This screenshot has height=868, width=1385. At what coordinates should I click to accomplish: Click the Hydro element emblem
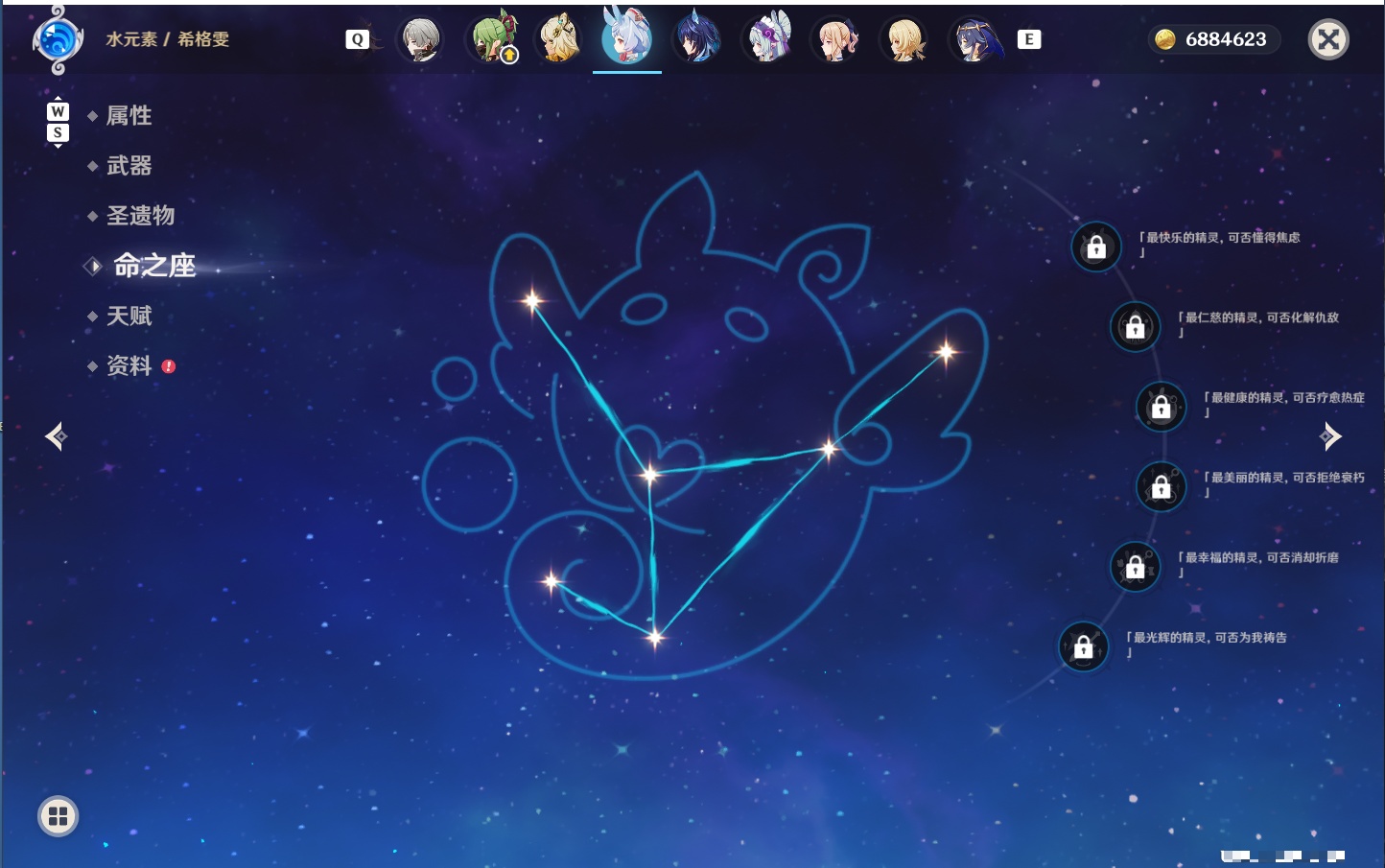pyautogui.click(x=58, y=40)
